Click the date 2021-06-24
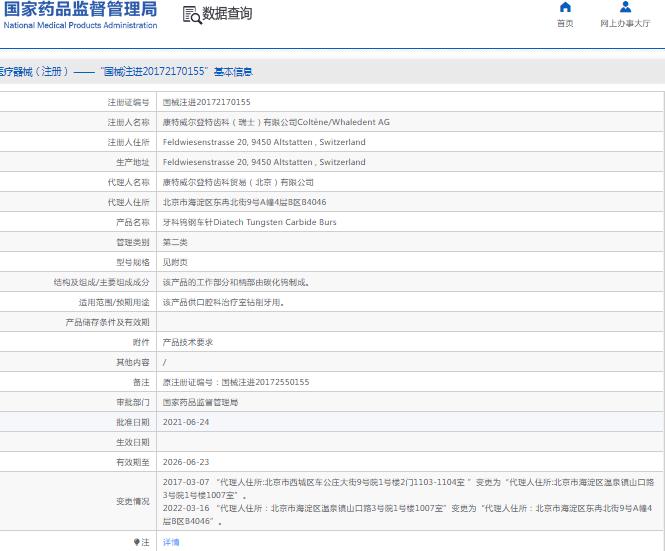This screenshot has height=551, width=665. click(x=186, y=422)
